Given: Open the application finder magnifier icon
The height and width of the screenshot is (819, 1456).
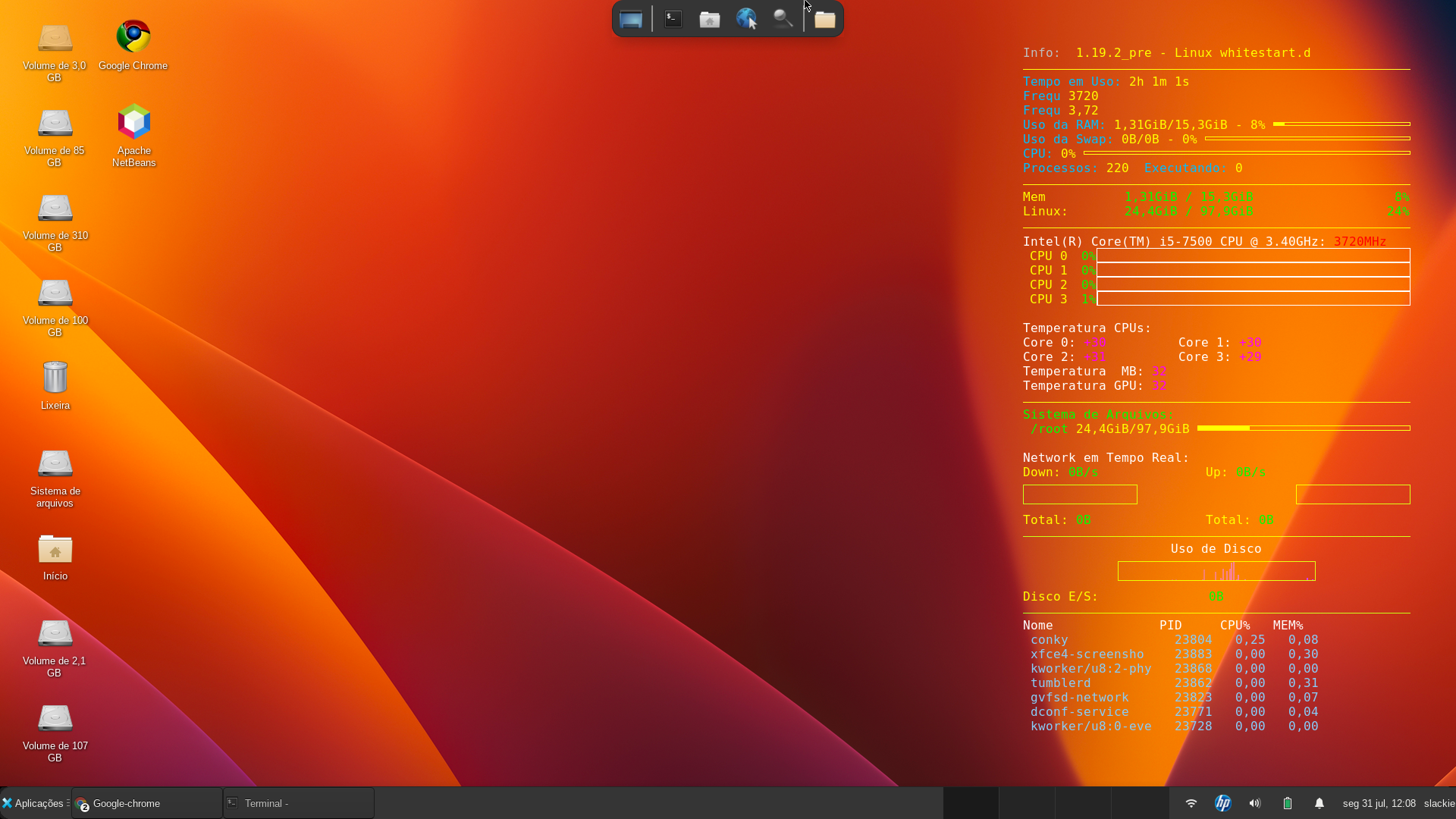Looking at the screenshot, I should [x=783, y=19].
